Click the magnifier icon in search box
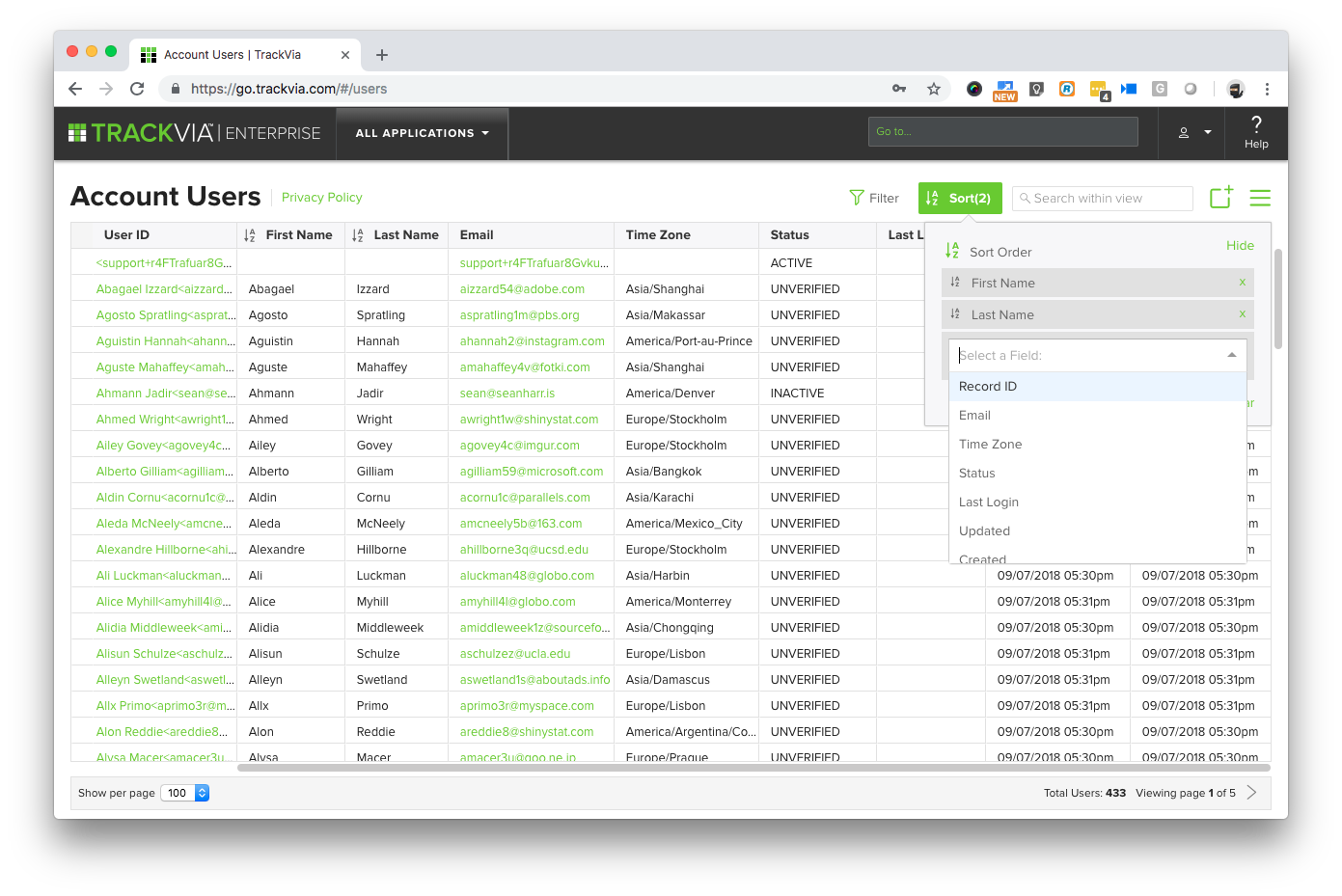The image size is (1342, 896). (1026, 199)
